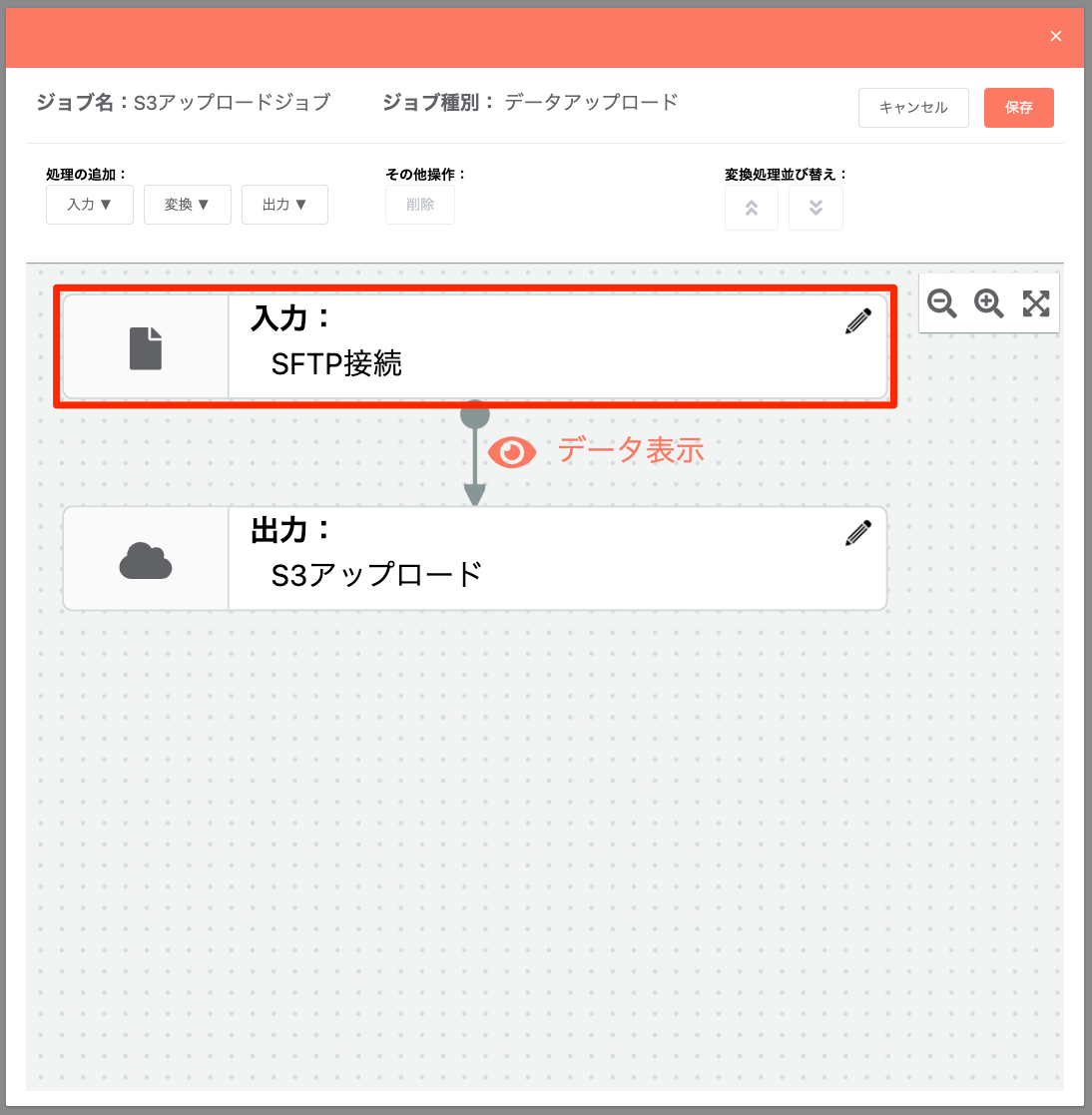Viewport: 1092px width, 1115px height.
Task: Select the SFTP接続 input node text
Action: [336, 364]
